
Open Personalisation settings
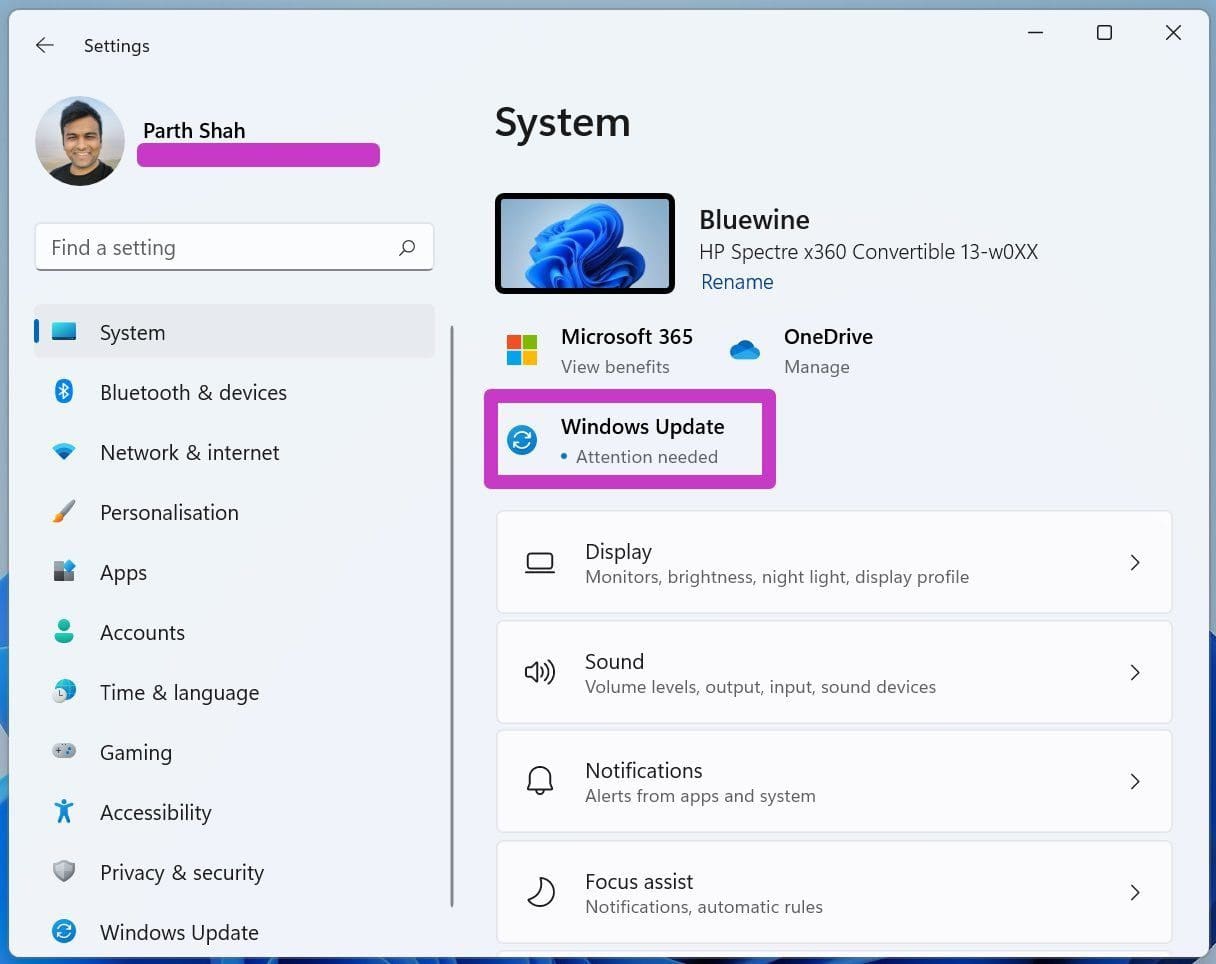point(234,512)
